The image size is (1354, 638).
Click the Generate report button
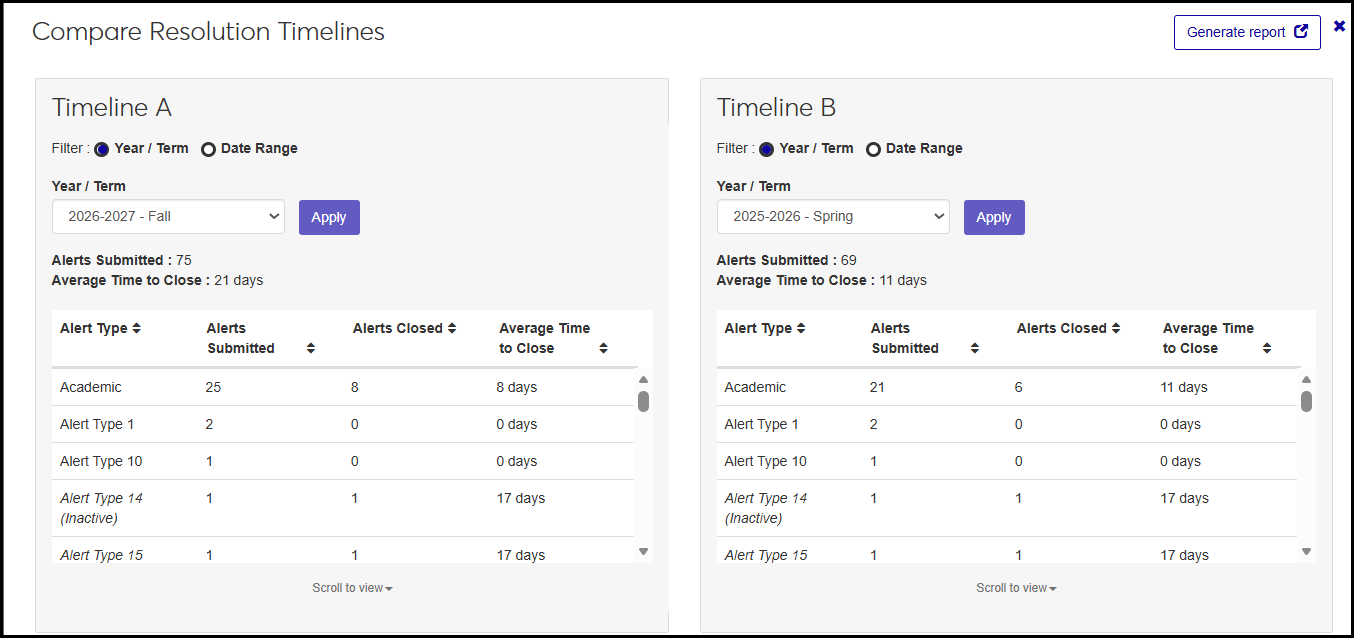pos(1247,32)
